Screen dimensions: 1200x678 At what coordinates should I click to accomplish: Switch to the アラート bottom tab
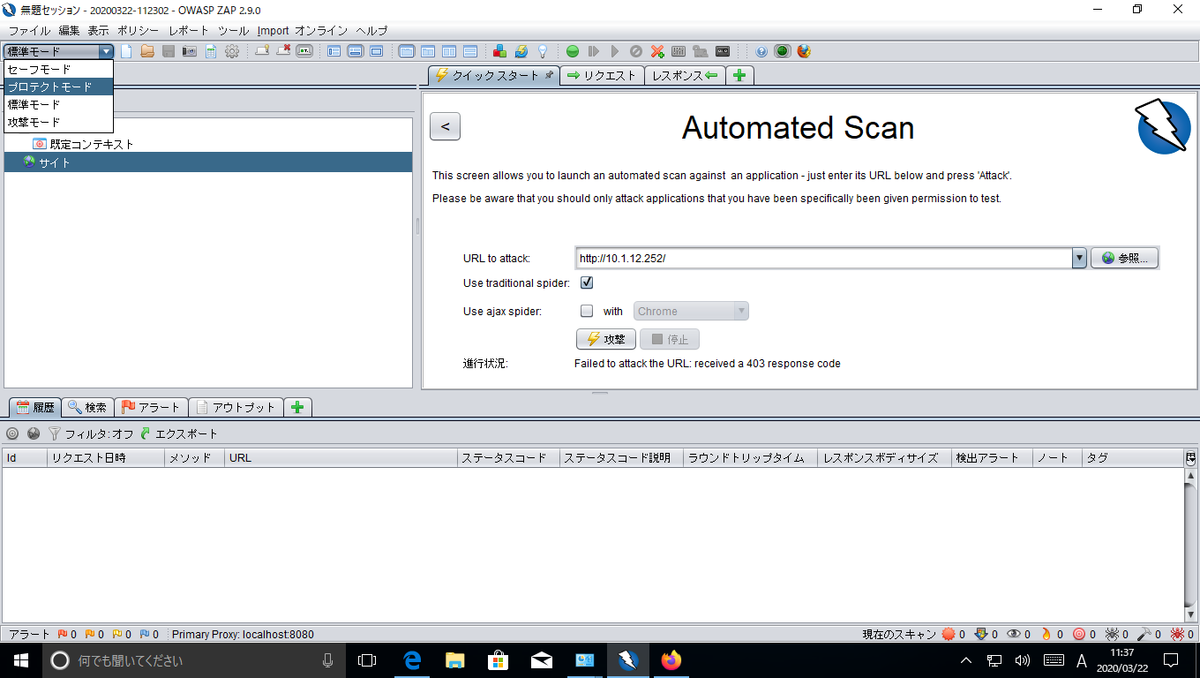[150, 407]
